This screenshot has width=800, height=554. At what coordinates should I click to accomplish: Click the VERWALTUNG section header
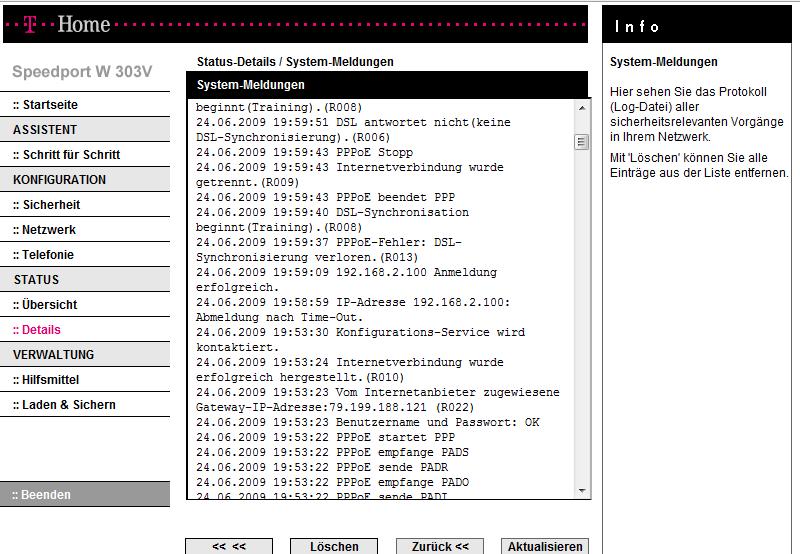click(x=85, y=355)
